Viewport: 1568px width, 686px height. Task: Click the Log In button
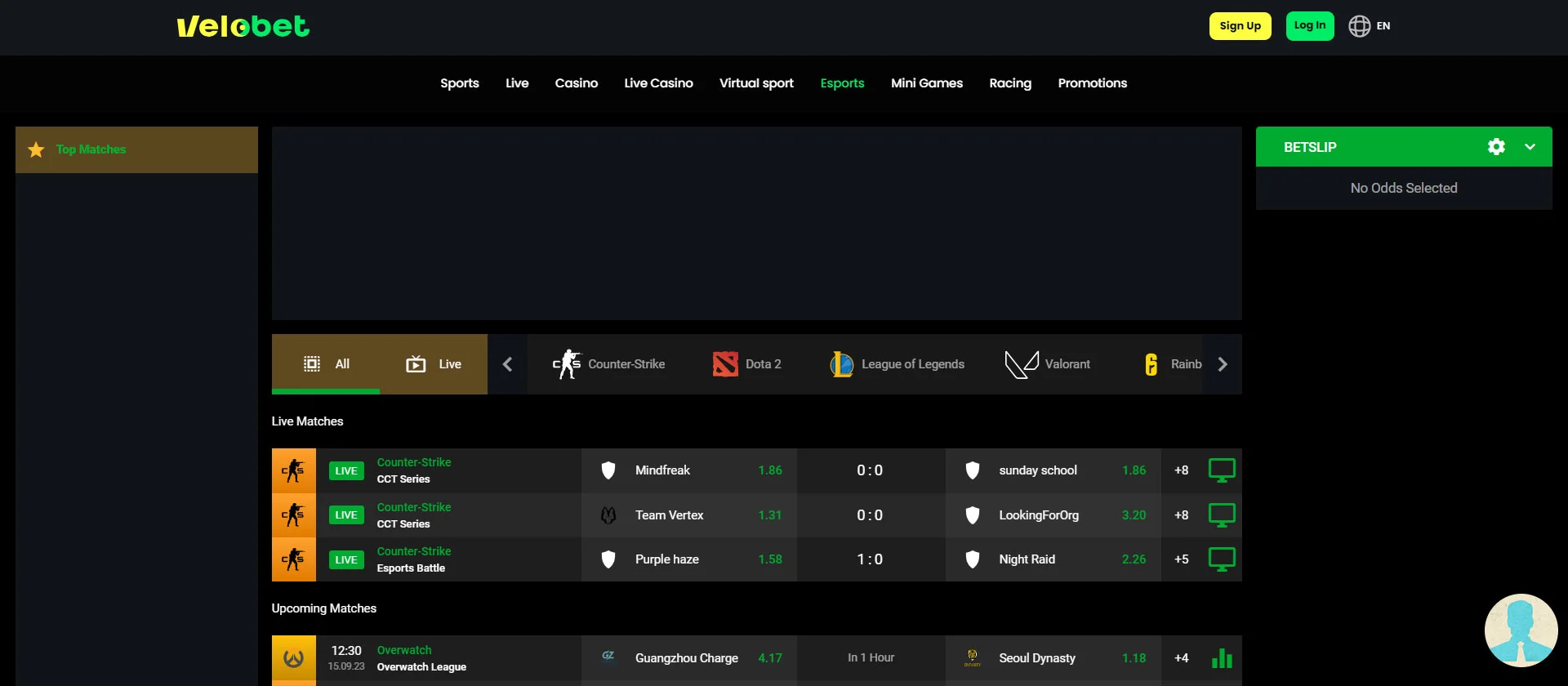pyautogui.click(x=1310, y=26)
